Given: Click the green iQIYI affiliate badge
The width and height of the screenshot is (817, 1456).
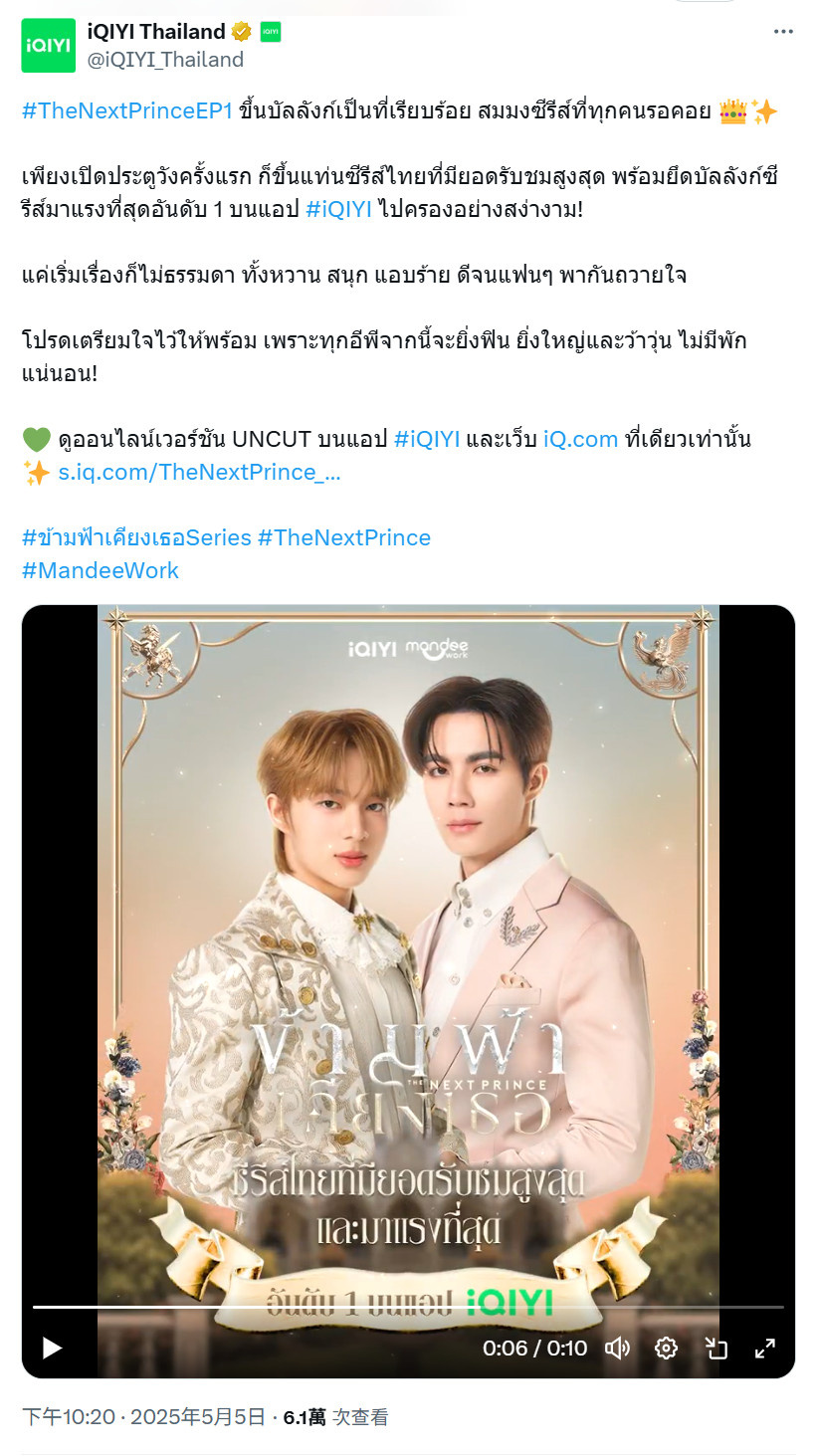Looking at the screenshot, I should tap(271, 32).
